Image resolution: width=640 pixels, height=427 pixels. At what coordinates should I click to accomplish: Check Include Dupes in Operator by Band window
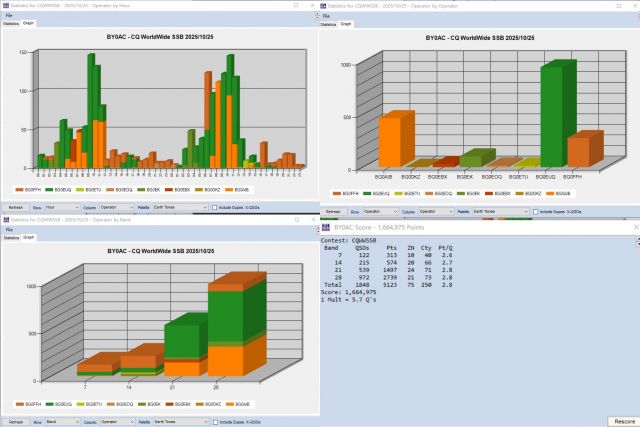[x=213, y=422]
